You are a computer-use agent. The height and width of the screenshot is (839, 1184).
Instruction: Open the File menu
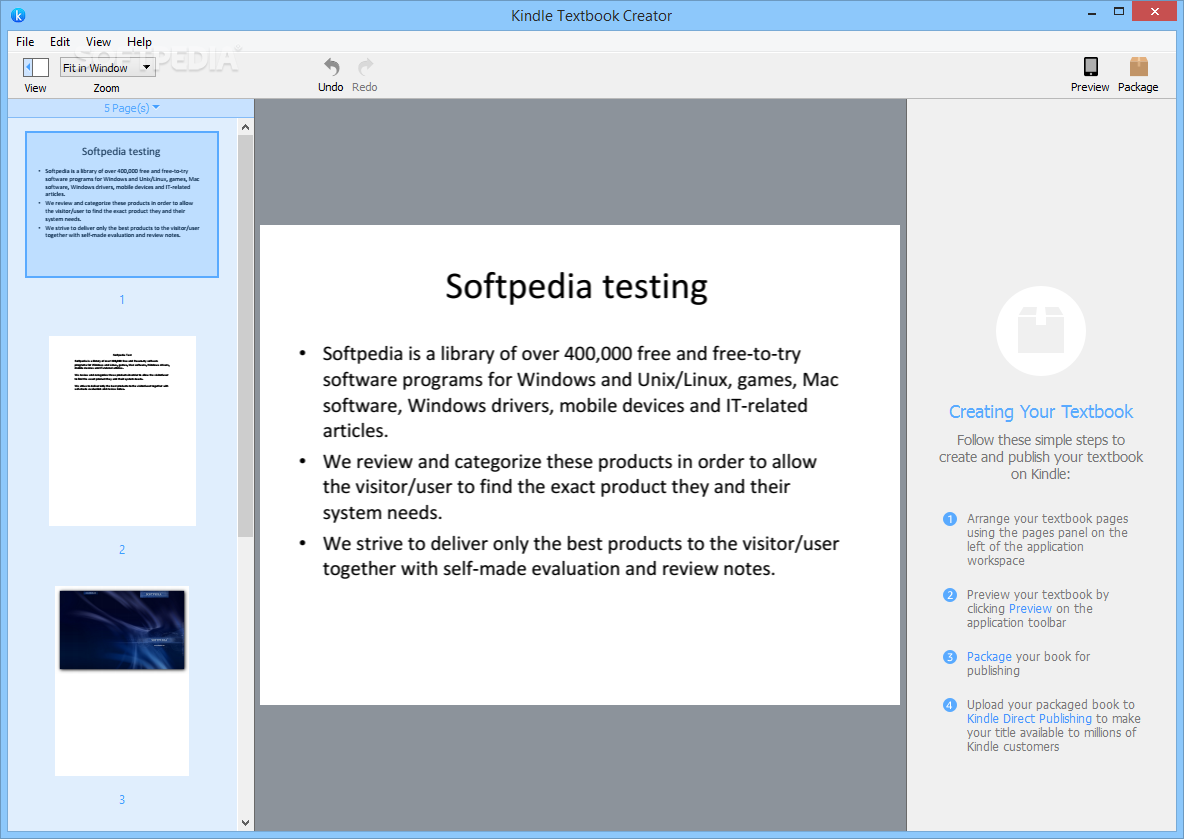point(25,42)
